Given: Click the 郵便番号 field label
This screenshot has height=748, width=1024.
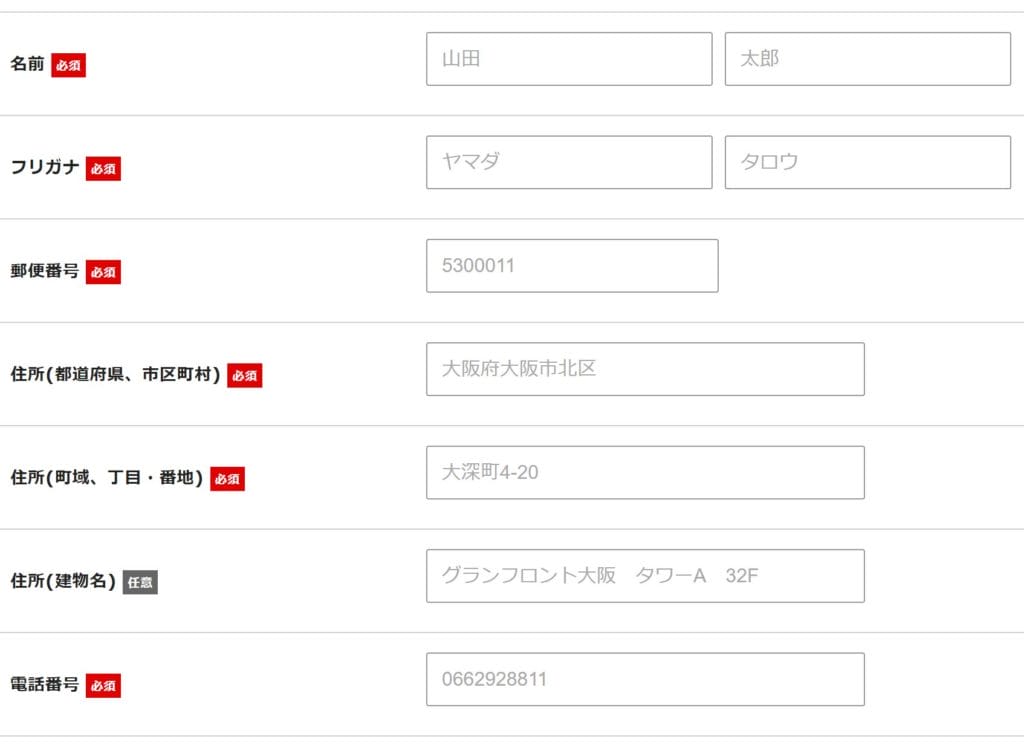Looking at the screenshot, I should 44,270.
